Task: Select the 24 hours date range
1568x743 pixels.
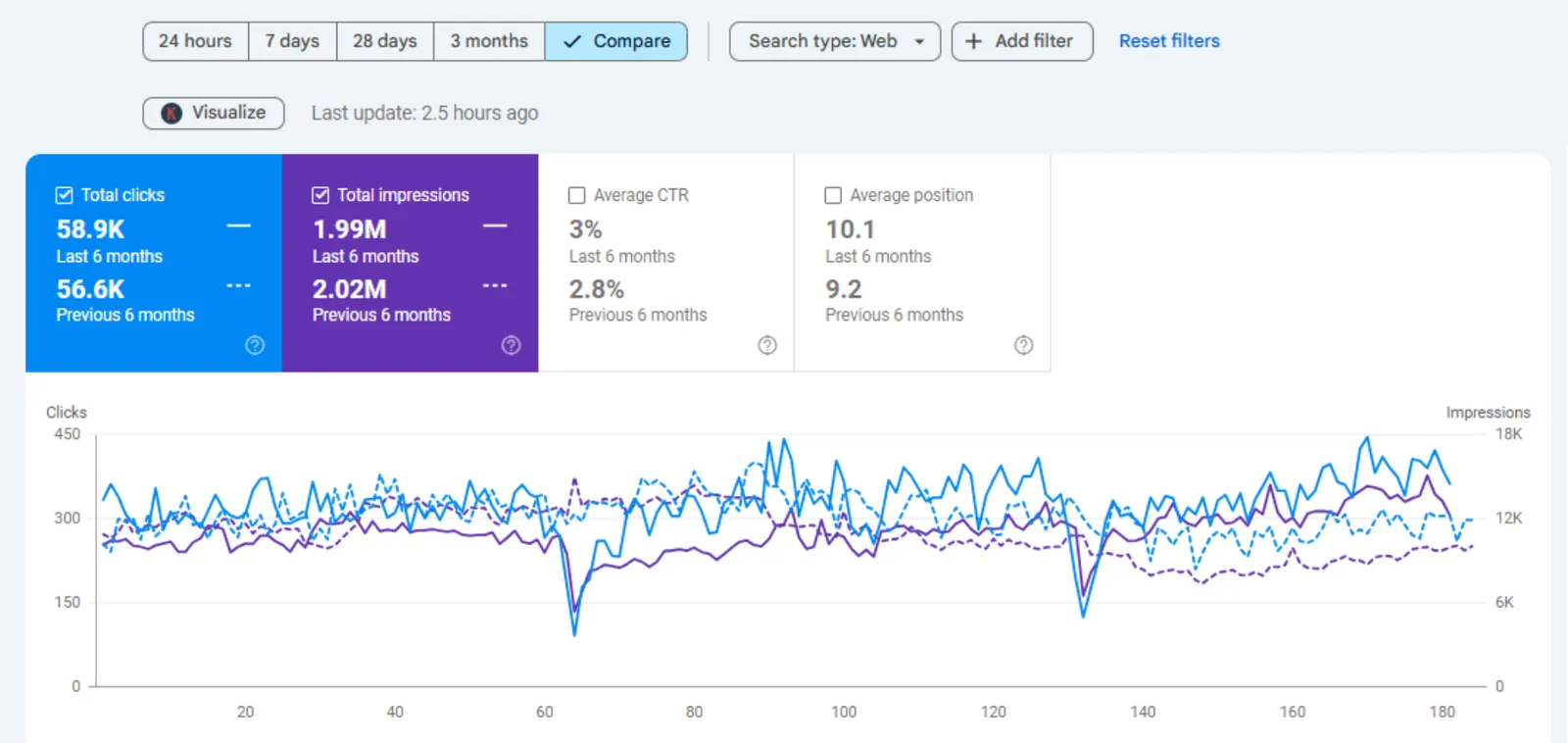Action: coord(196,41)
